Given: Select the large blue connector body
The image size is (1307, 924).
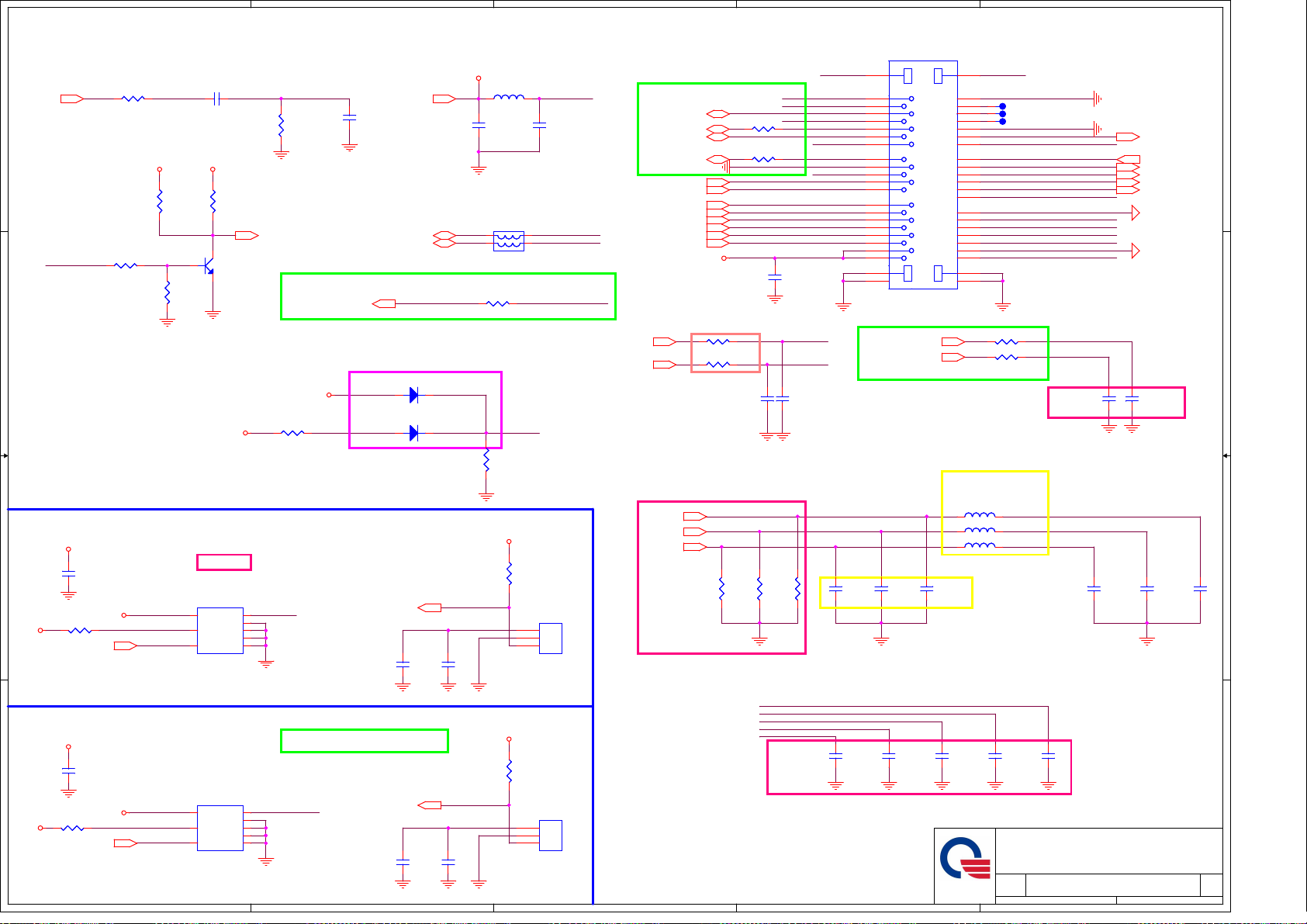Looking at the screenshot, I should [923, 175].
